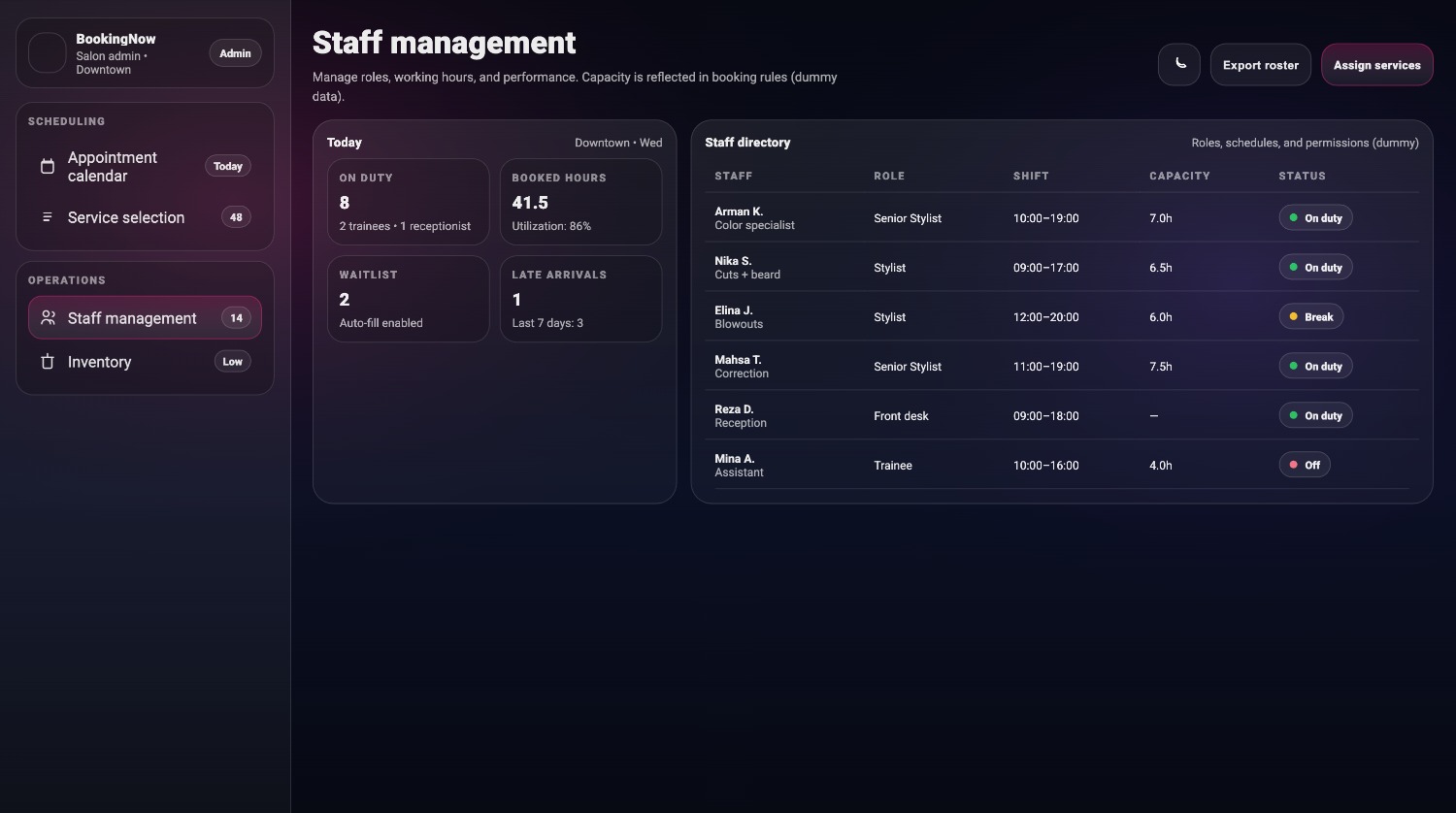Open the Appointment calendar icon in the sidebar
The image size is (1456, 813).
pyautogui.click(x=48, y=166)
